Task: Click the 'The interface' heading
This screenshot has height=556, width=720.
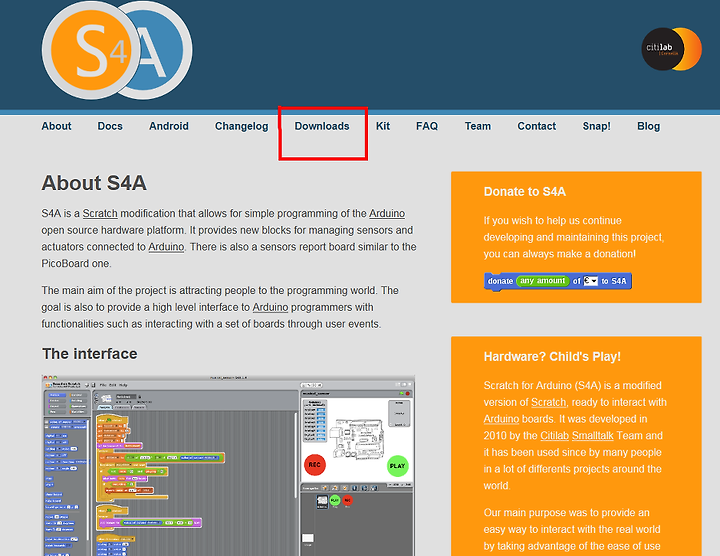Action: click(90, 354)
